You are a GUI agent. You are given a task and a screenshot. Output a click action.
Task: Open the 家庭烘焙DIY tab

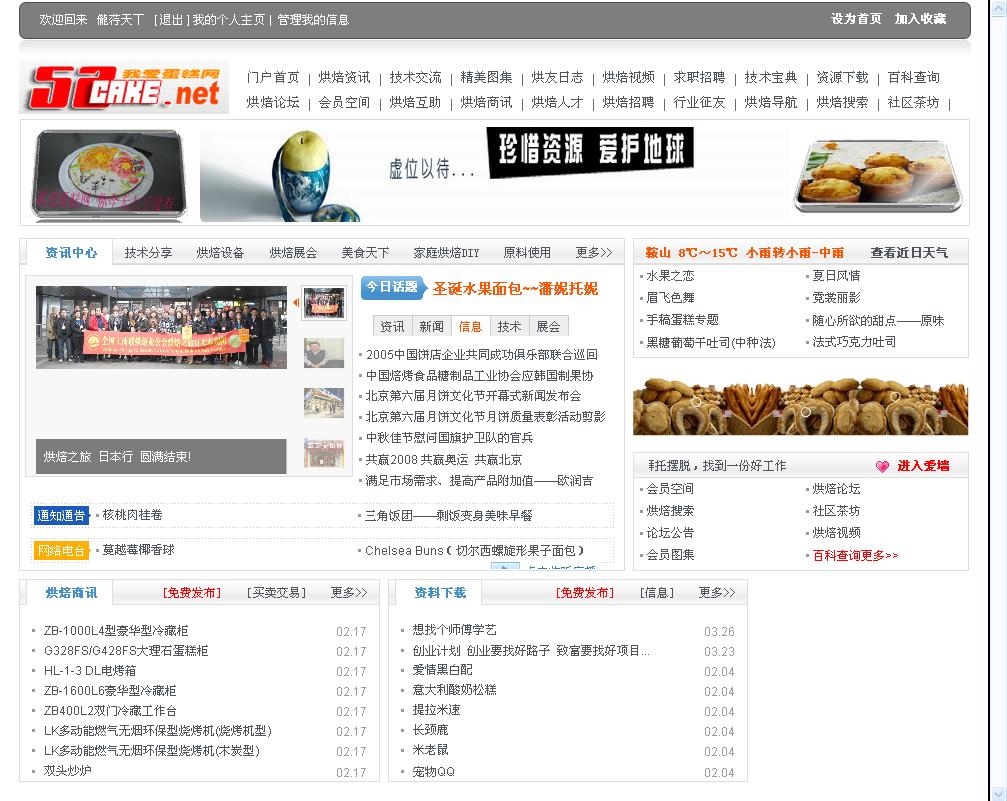[446, 252]
